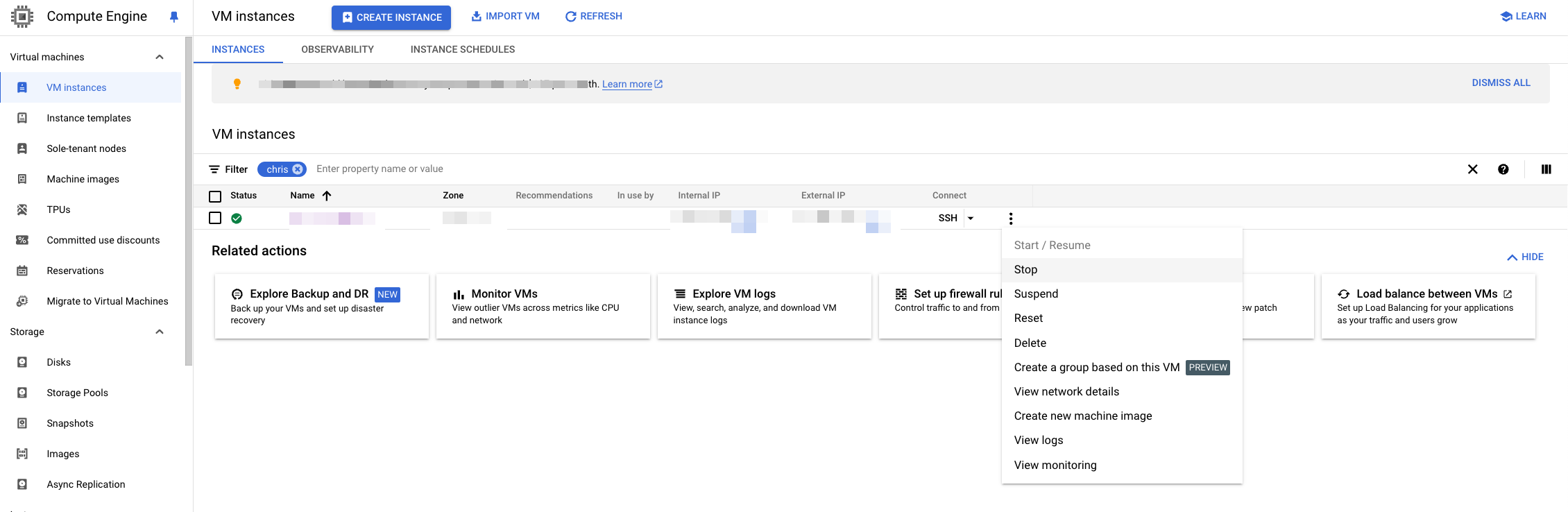Switch to the INSTANCE SCHEDULES tab
Image resolution: width=1568 pixels, height=512 pixels.
point(463,49)
